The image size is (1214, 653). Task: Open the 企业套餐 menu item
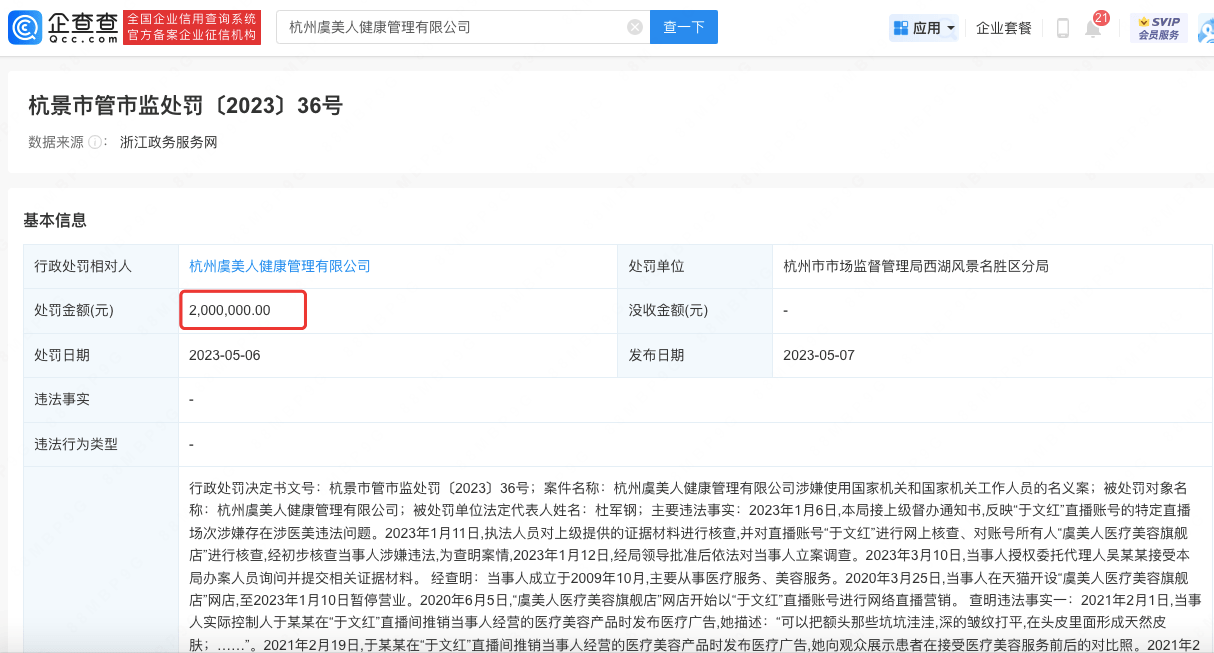1003,28
